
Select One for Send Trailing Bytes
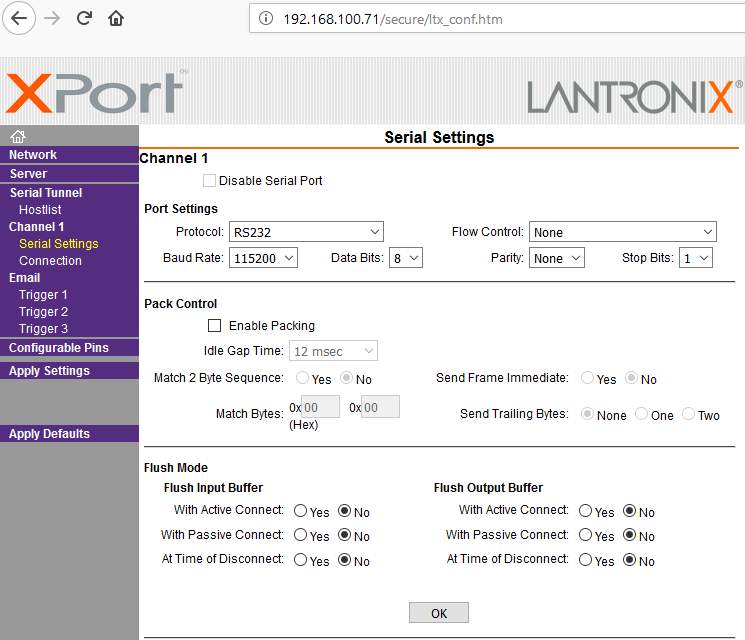[641, 414]
